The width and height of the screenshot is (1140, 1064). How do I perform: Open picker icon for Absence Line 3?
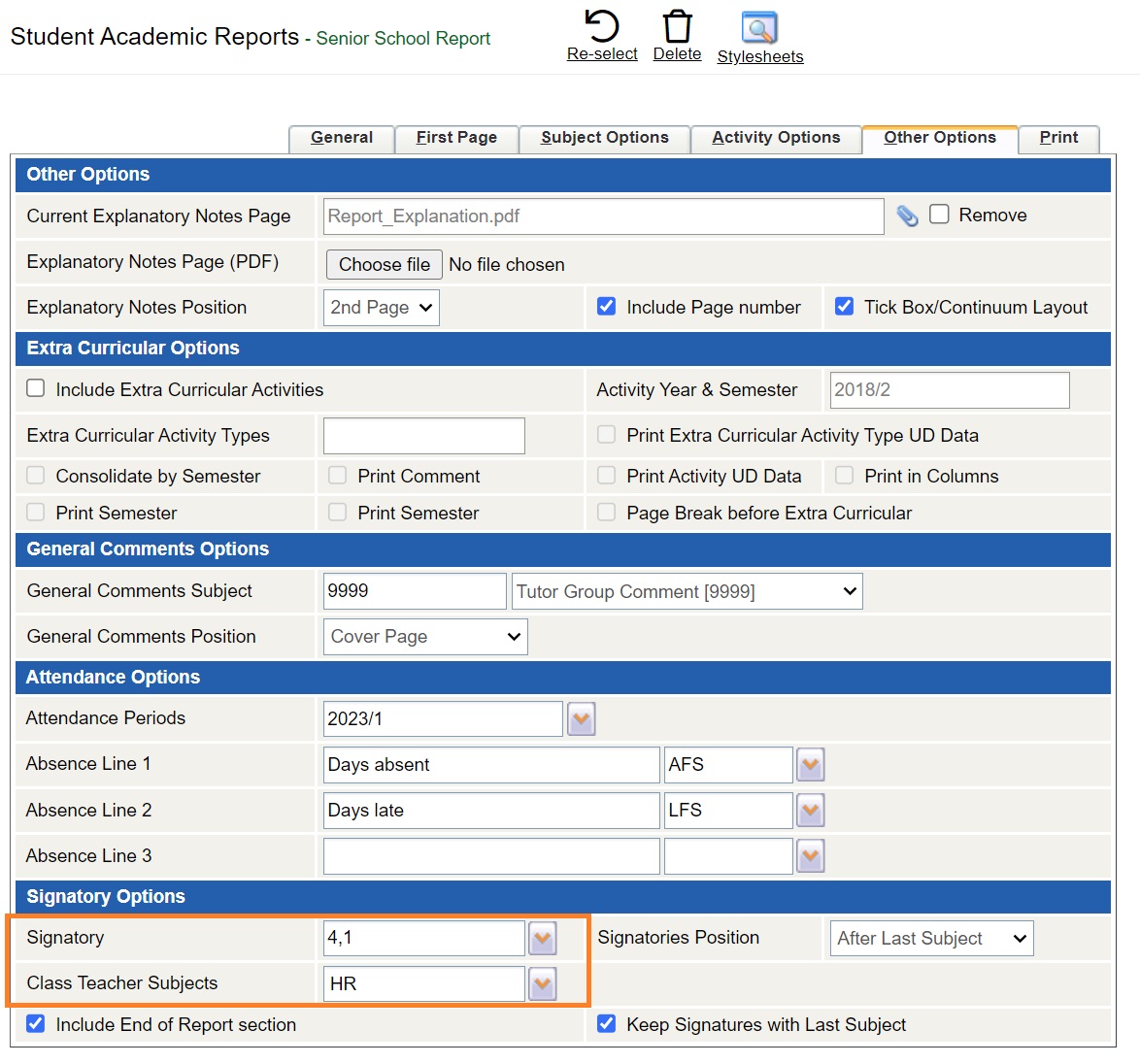click(810, 856)
